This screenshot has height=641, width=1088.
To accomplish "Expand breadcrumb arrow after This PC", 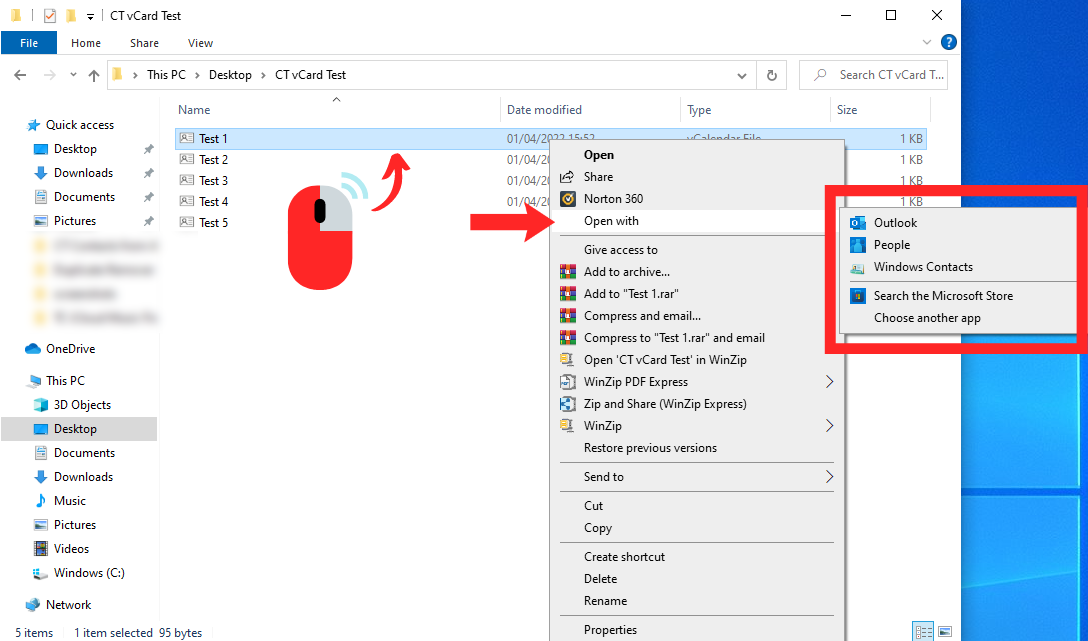I will [198, 75].
